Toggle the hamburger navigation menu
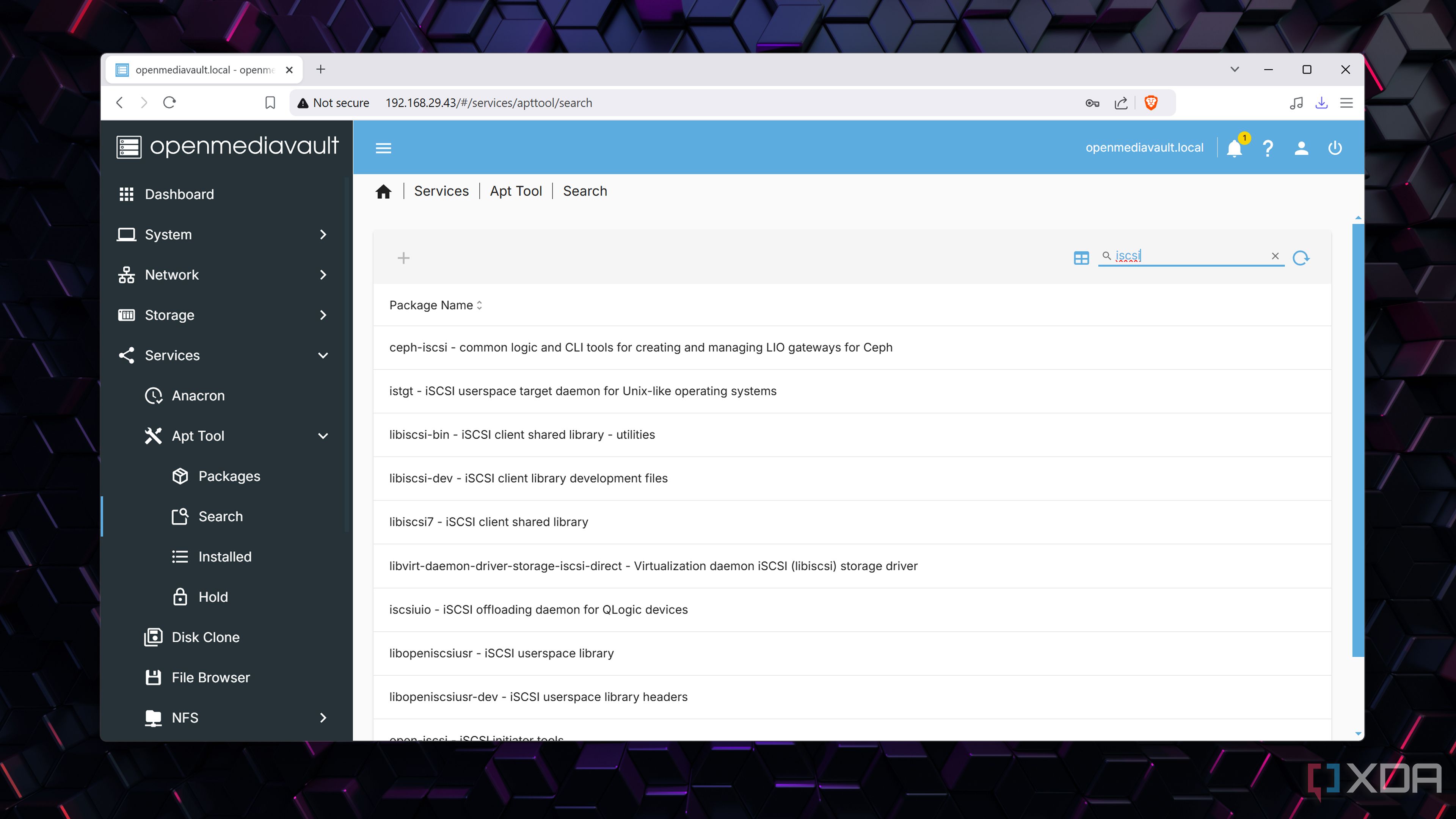This screenshot has width=1456, height=819. (x=383, y=148)
